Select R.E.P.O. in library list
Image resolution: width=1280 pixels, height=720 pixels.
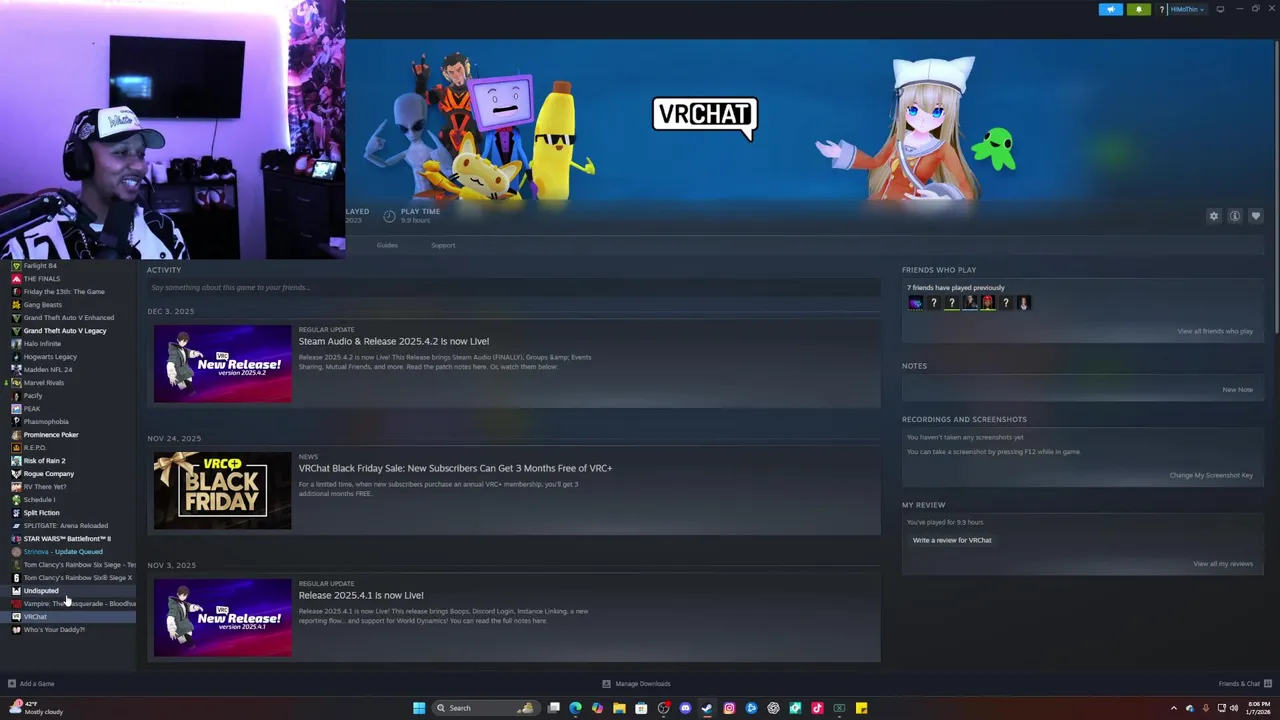(x=35, y=448)
